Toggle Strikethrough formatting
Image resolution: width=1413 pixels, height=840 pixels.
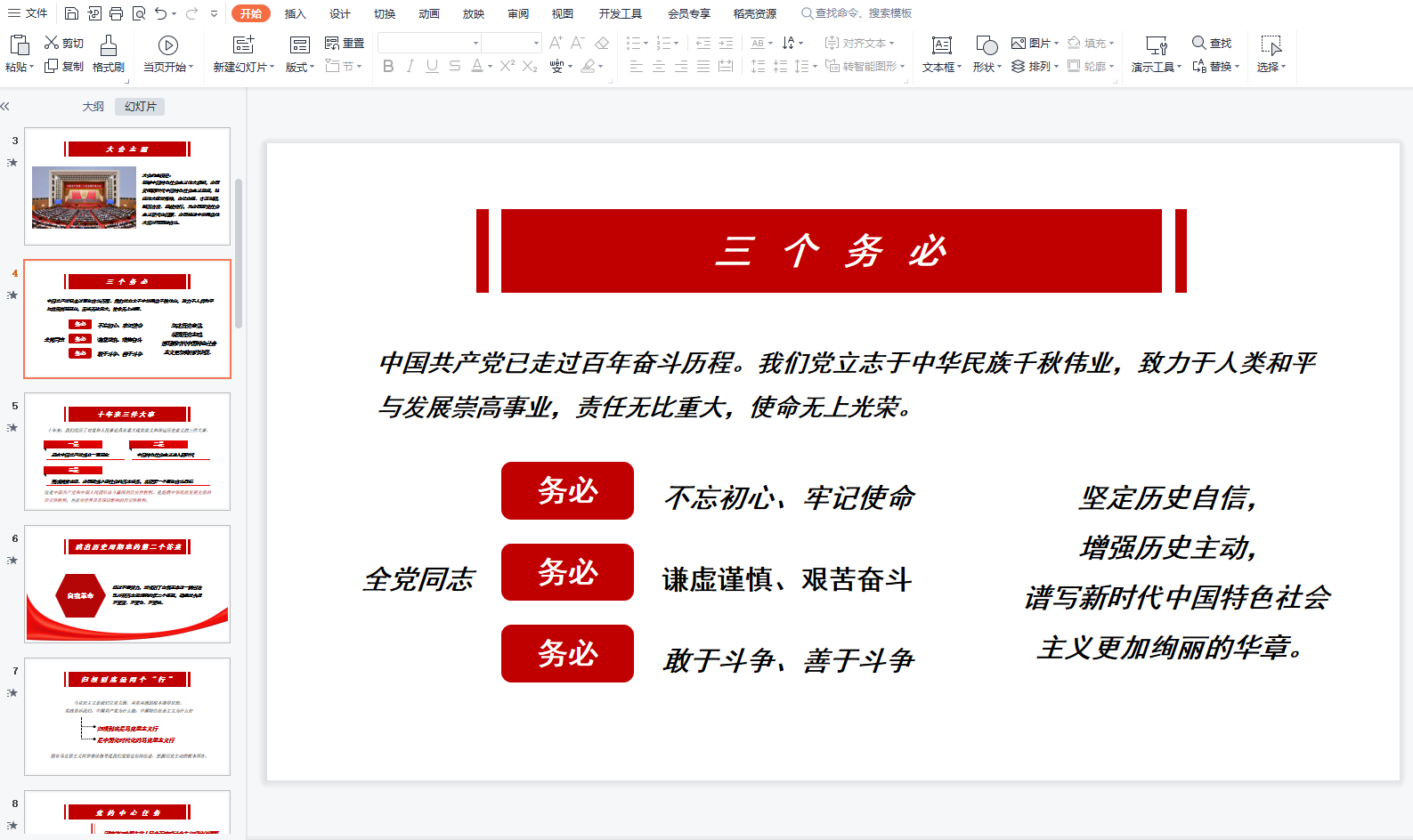click(455, 66)
